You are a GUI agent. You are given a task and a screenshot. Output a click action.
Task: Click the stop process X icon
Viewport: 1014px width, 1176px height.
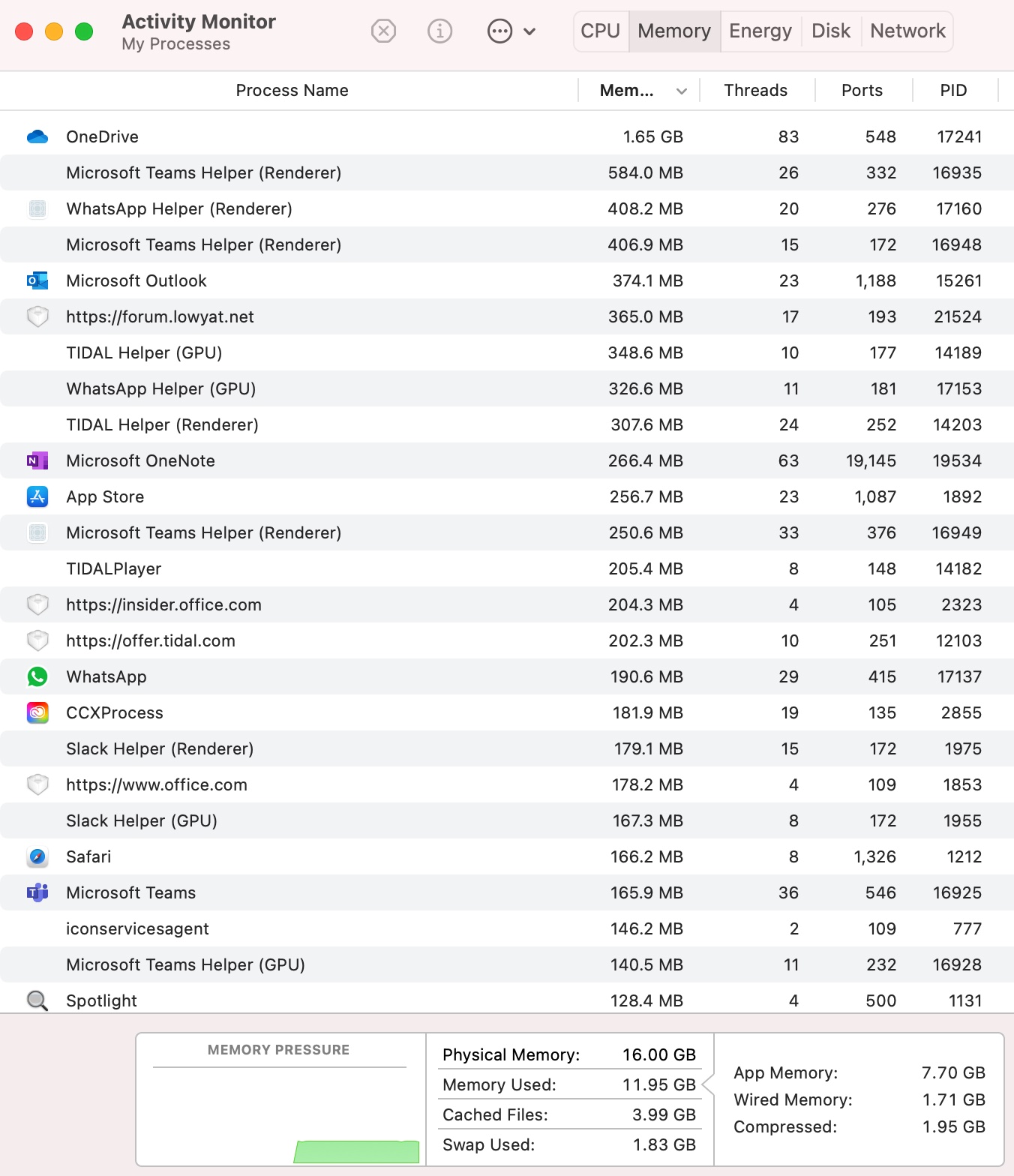383,31
